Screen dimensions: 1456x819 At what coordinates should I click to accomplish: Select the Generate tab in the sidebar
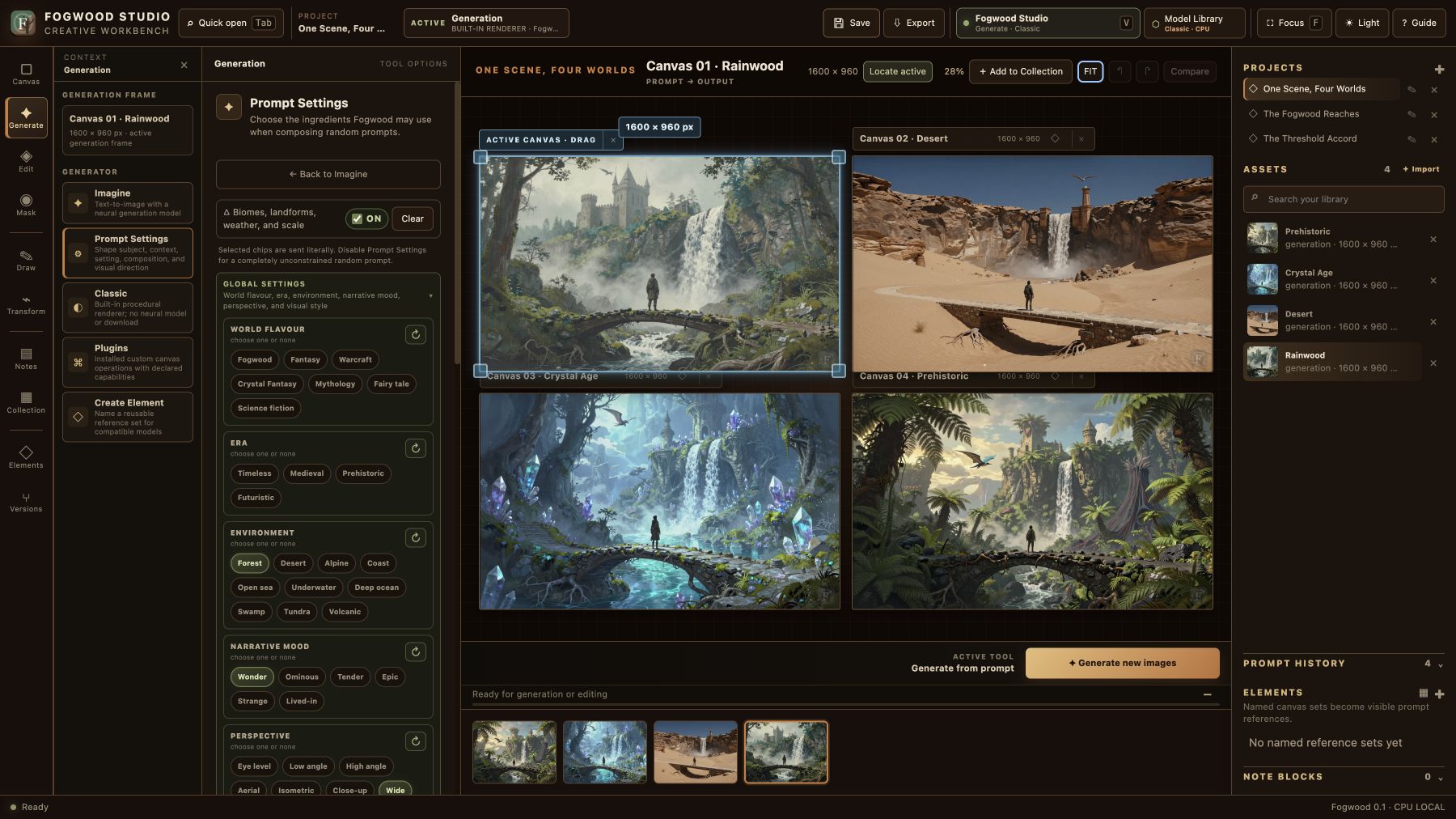26,117
